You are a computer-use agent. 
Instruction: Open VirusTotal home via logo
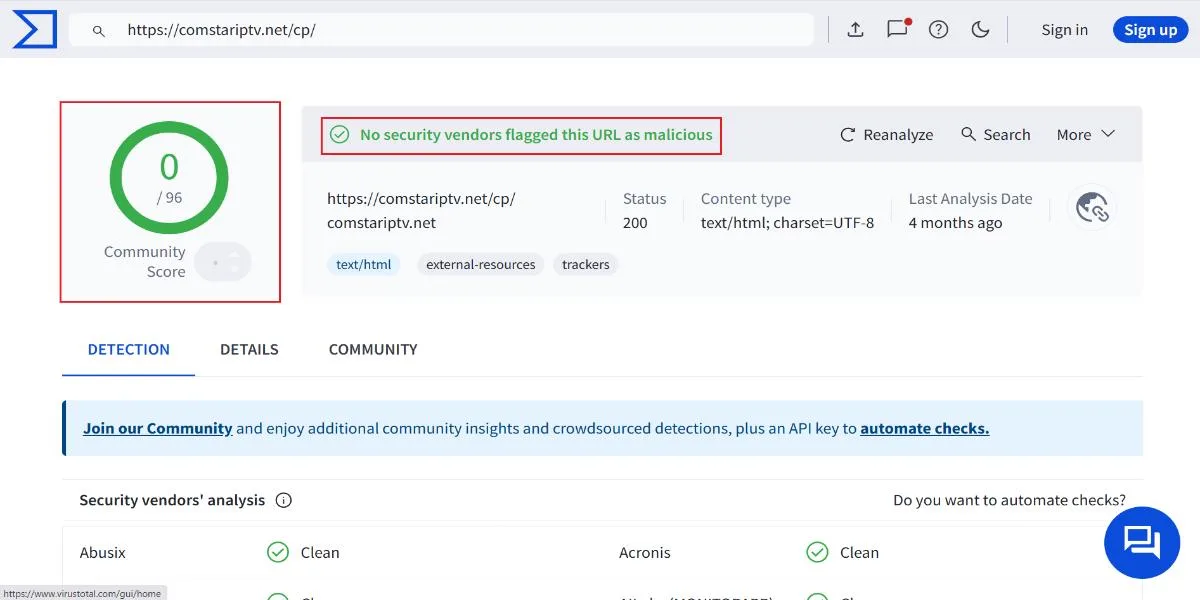coord(34,30)
